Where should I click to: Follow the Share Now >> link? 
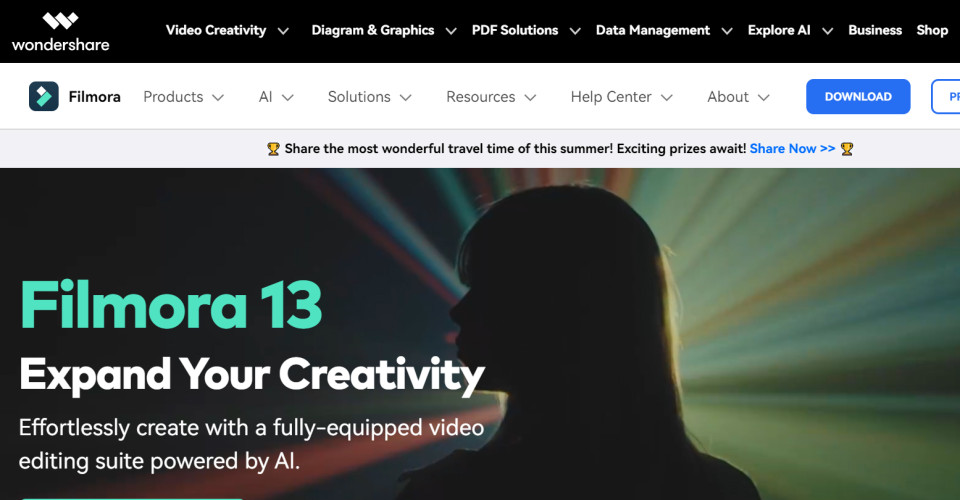click(x=792, y=149)
